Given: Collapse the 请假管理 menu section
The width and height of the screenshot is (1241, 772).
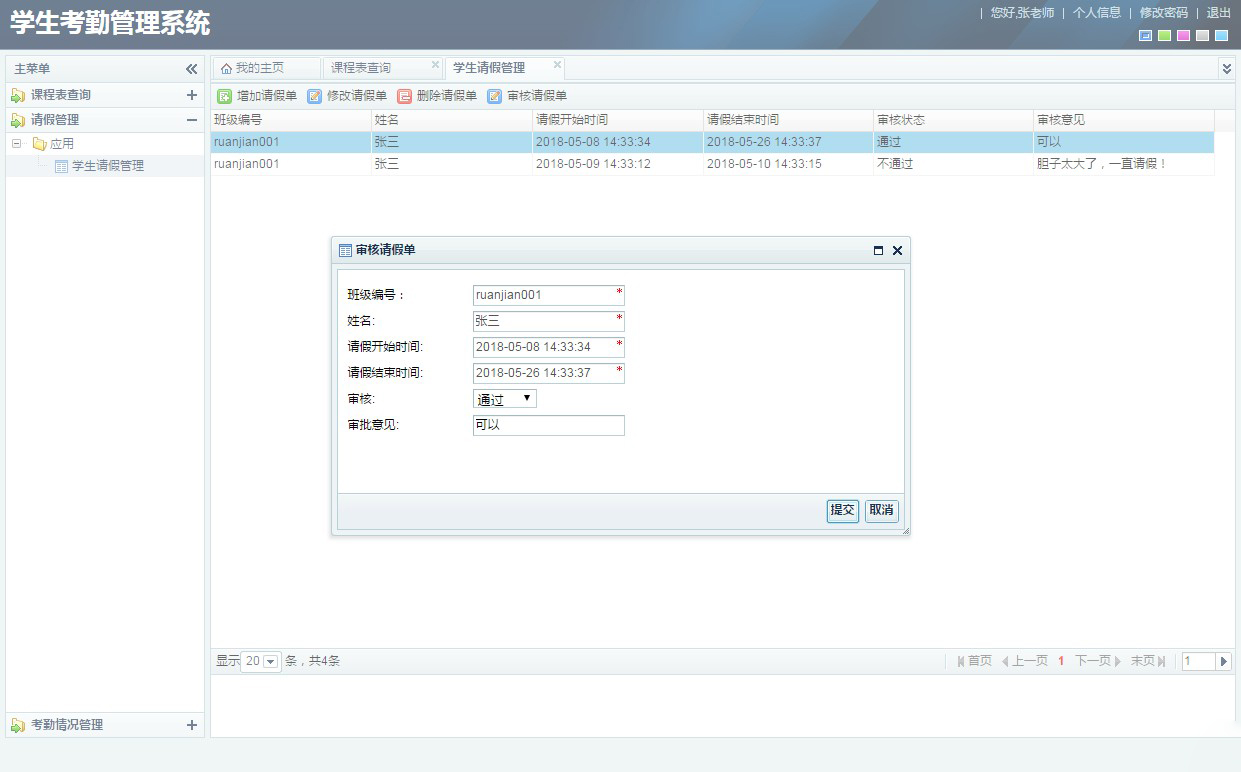Looking at the screenshot, I should pyautogui.click(x=192, y=120).
